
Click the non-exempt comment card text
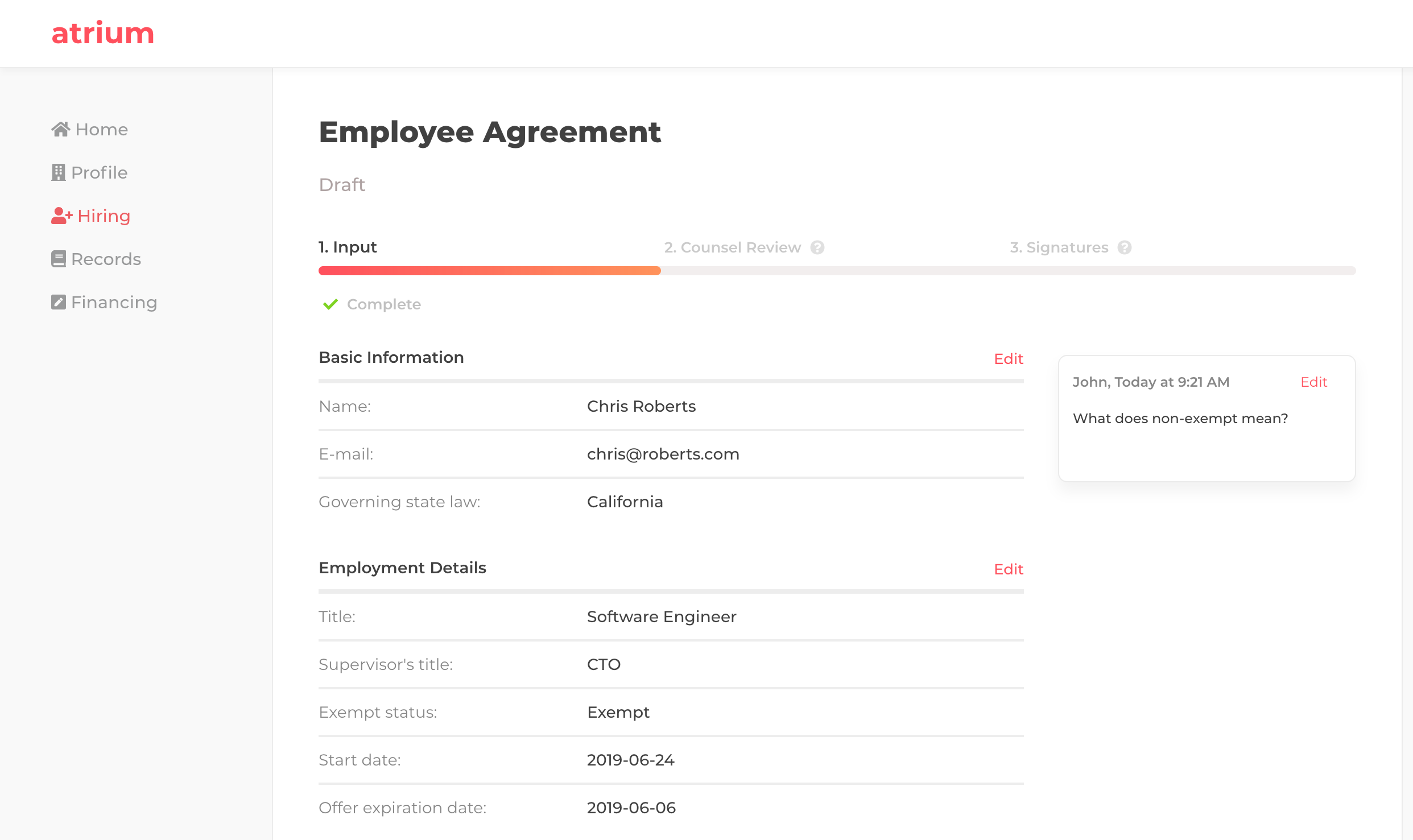(x=1180, y=419)
